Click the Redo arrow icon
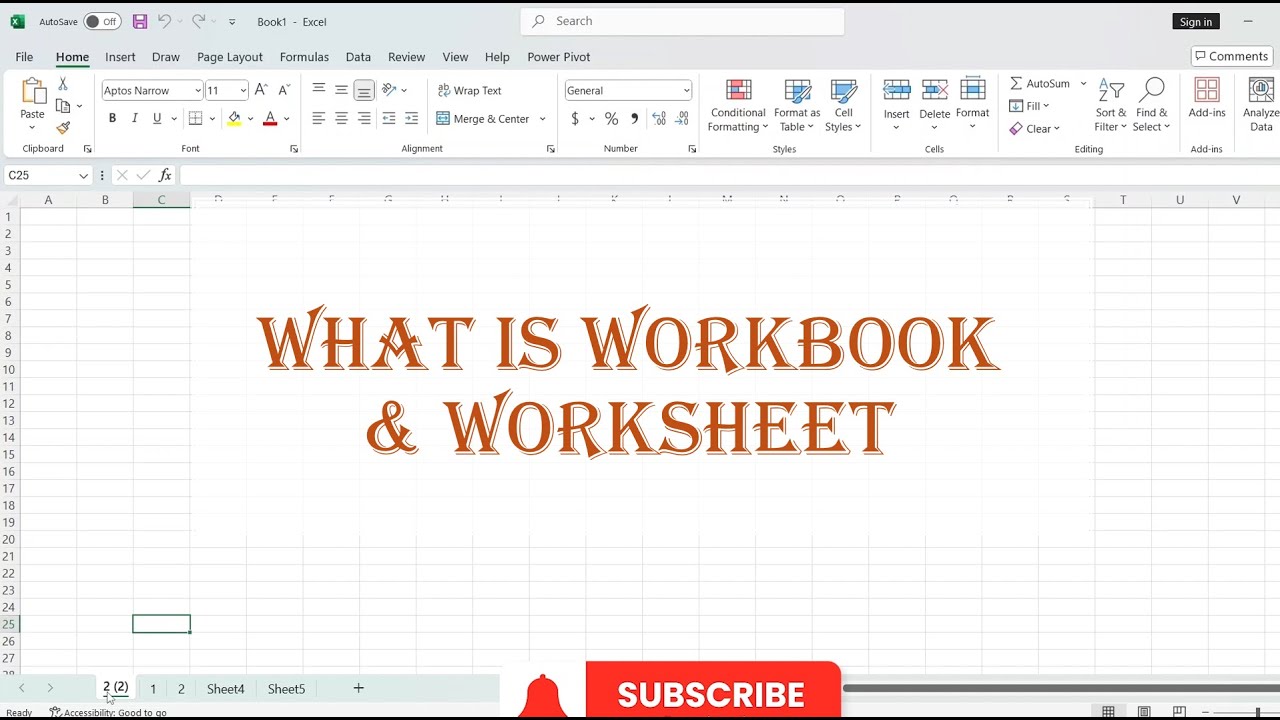The width and height of the screenshot is (1280, 720). [198, 21]
